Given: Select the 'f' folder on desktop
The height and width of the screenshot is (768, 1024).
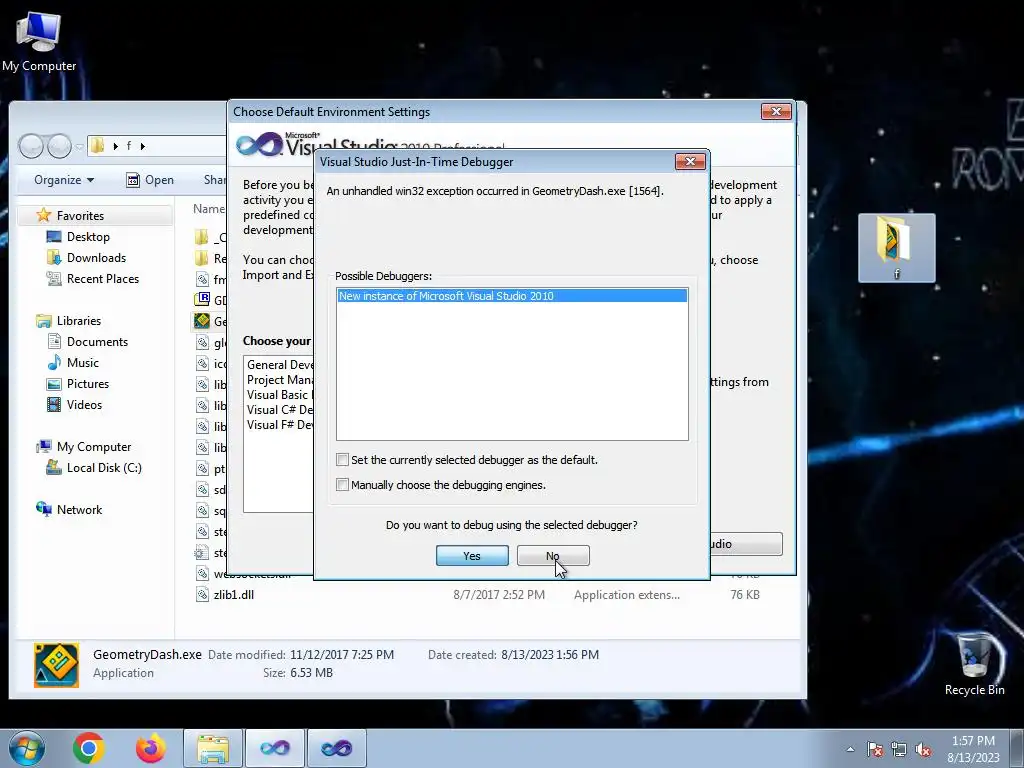Looking at the screenshot, I should click(x=897, y=248).
